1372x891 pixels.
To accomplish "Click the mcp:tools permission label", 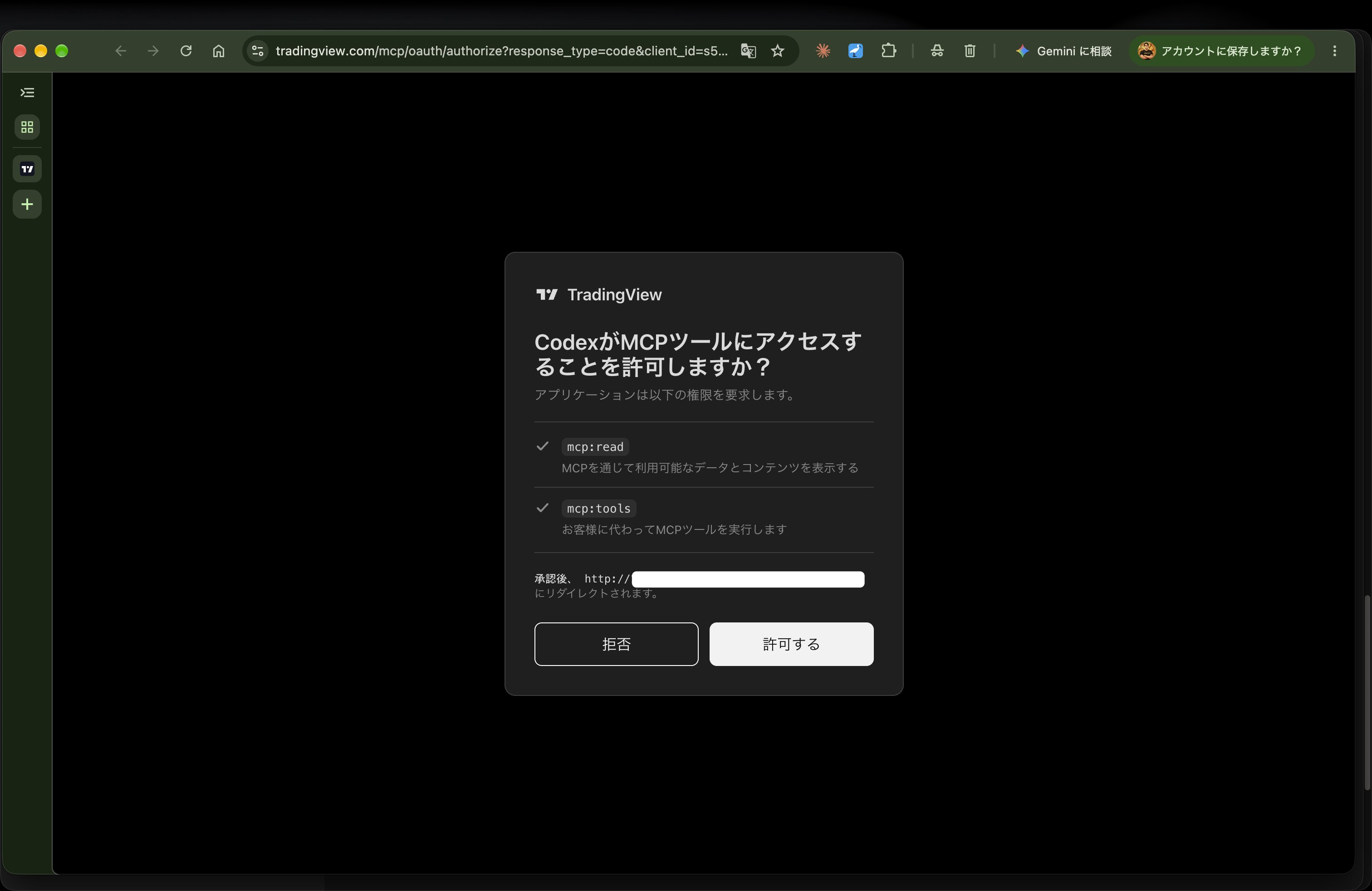I will (x=598, y=508).
